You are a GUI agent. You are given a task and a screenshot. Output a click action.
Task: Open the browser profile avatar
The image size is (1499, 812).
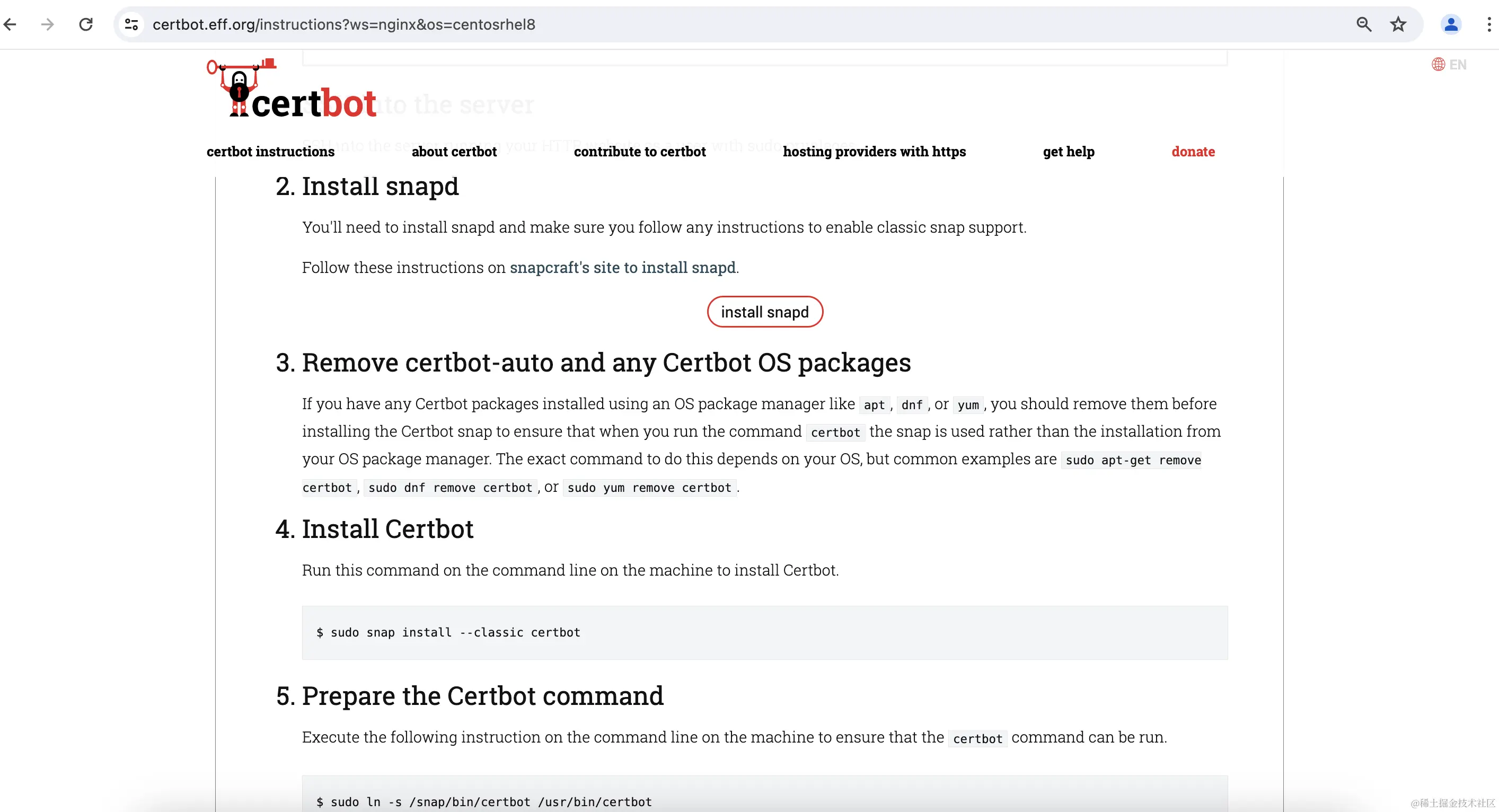coord(1451,24)
